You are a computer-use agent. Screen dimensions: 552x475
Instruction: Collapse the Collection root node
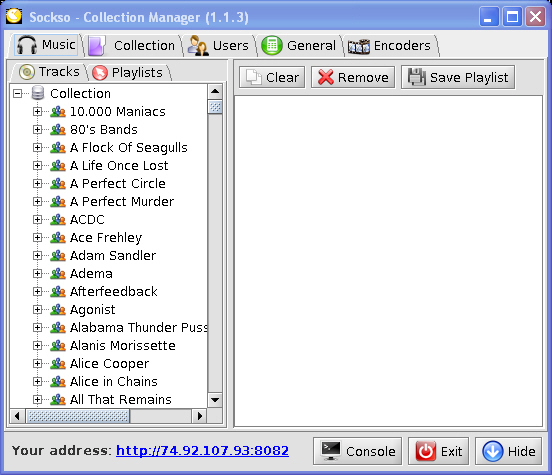point(17,94)
